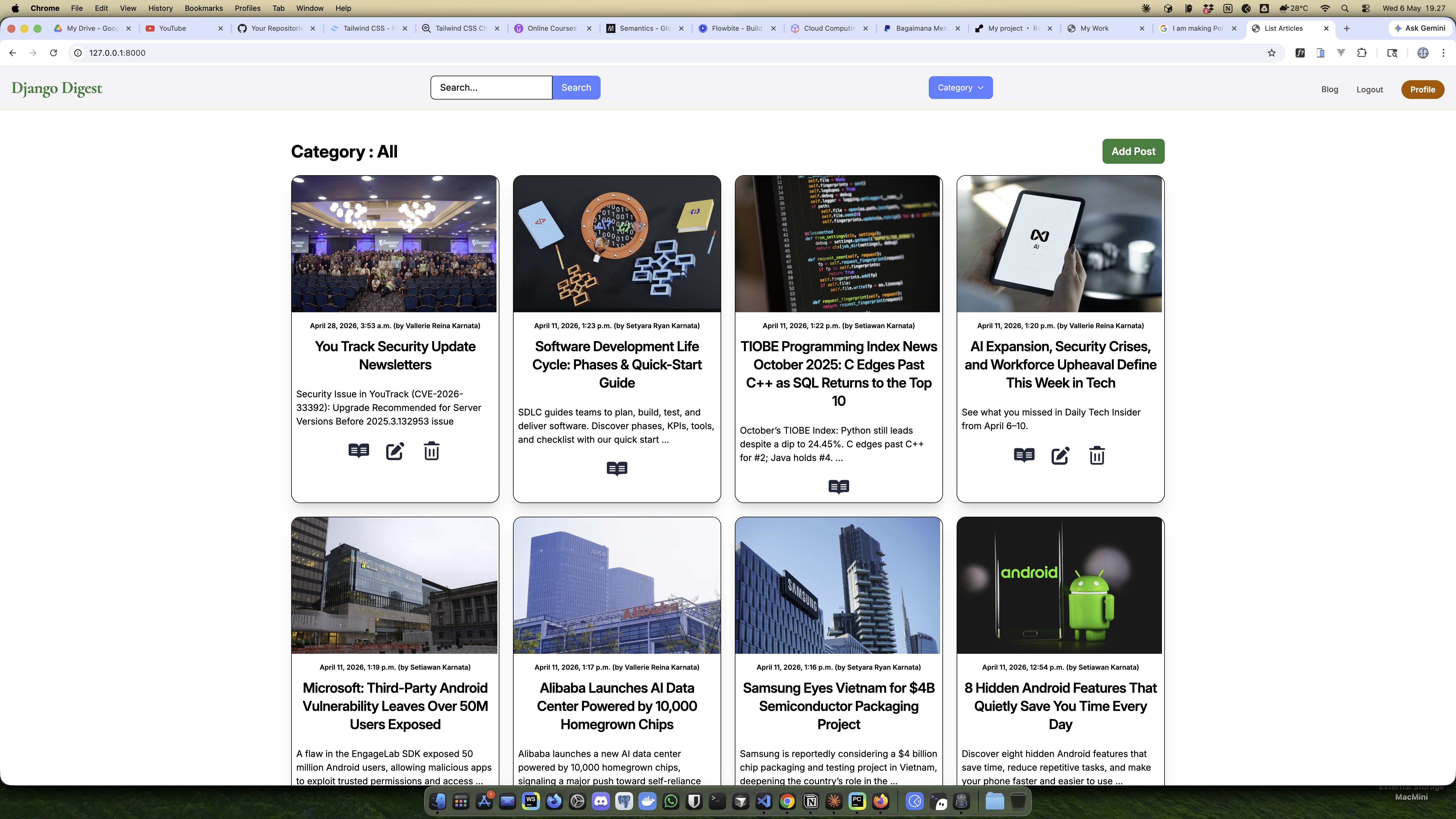The image size is (1456, 819).
Task: Open the Alibaba building thumbnail
Action: point(617,586)
